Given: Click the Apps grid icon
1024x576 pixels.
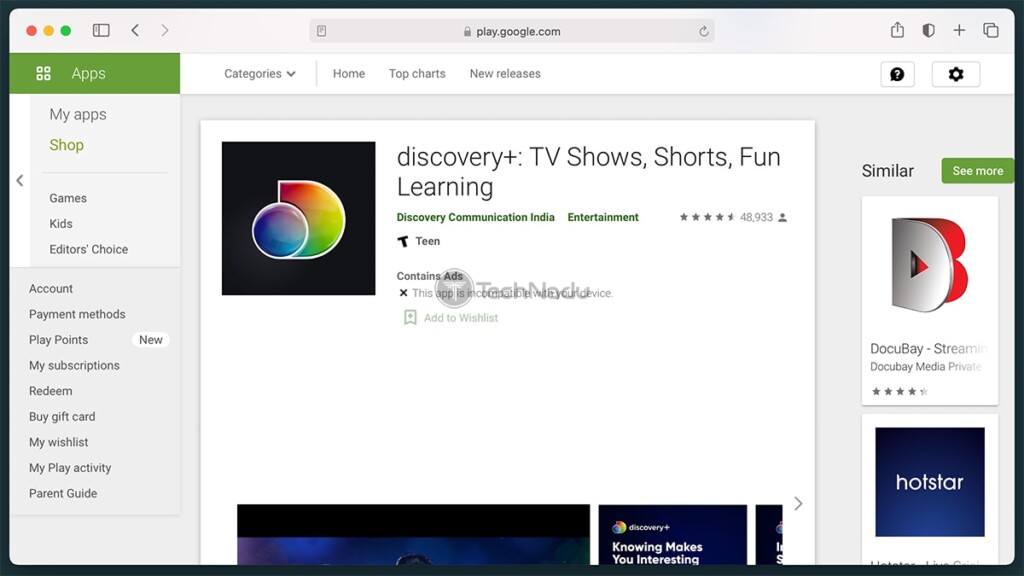Looking at the screenshot, I should (43, 74).
